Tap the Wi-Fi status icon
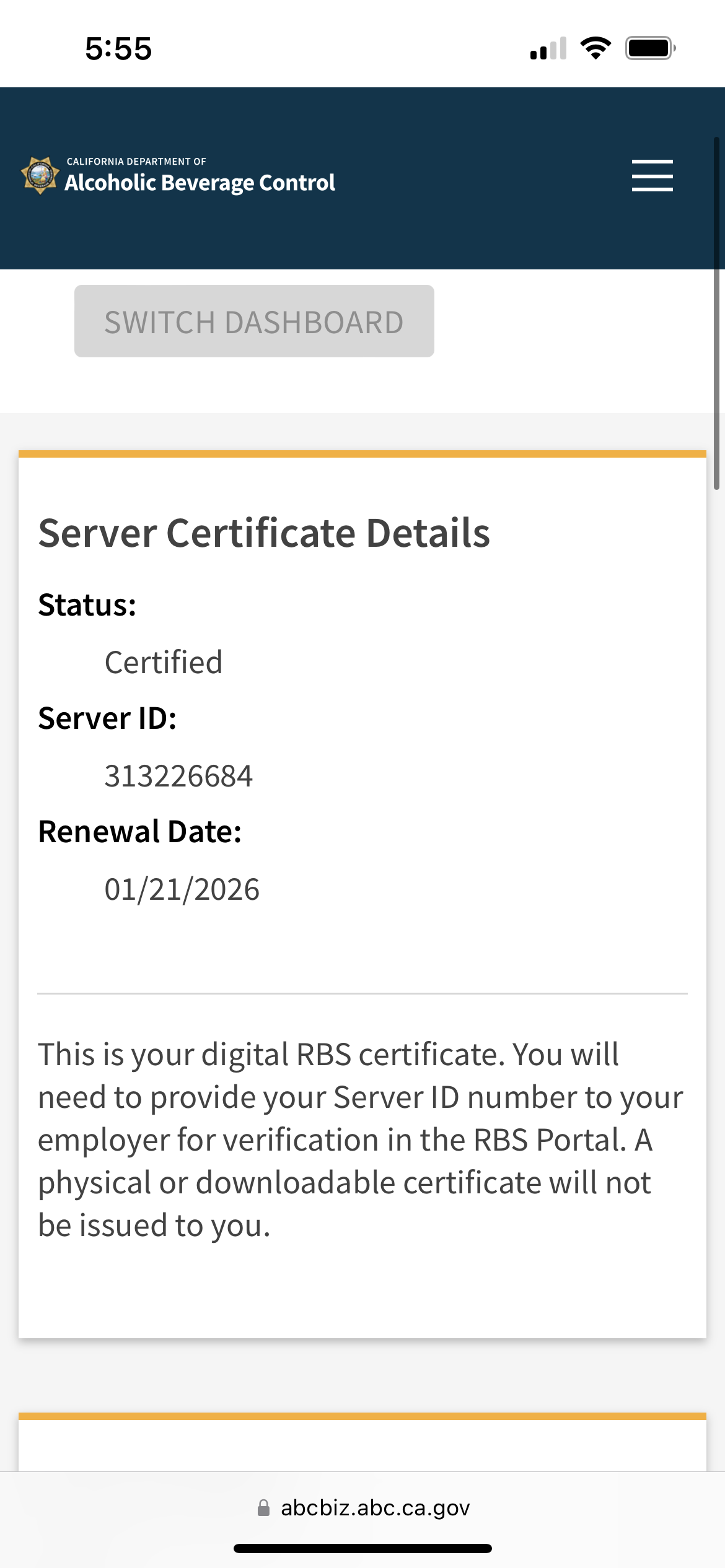The width and height of the screenshot is (725, 1568). click(x=595, y=48)
